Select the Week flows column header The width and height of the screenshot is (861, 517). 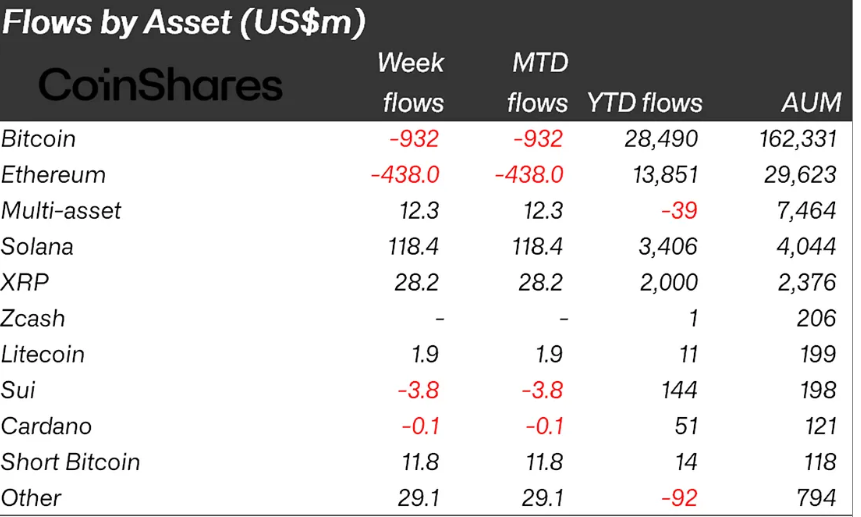point(410,83)
